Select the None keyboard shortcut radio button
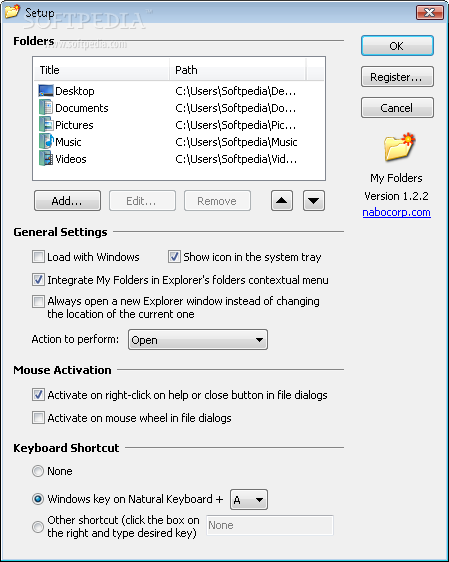449x562 pixels. coord(38,471)
